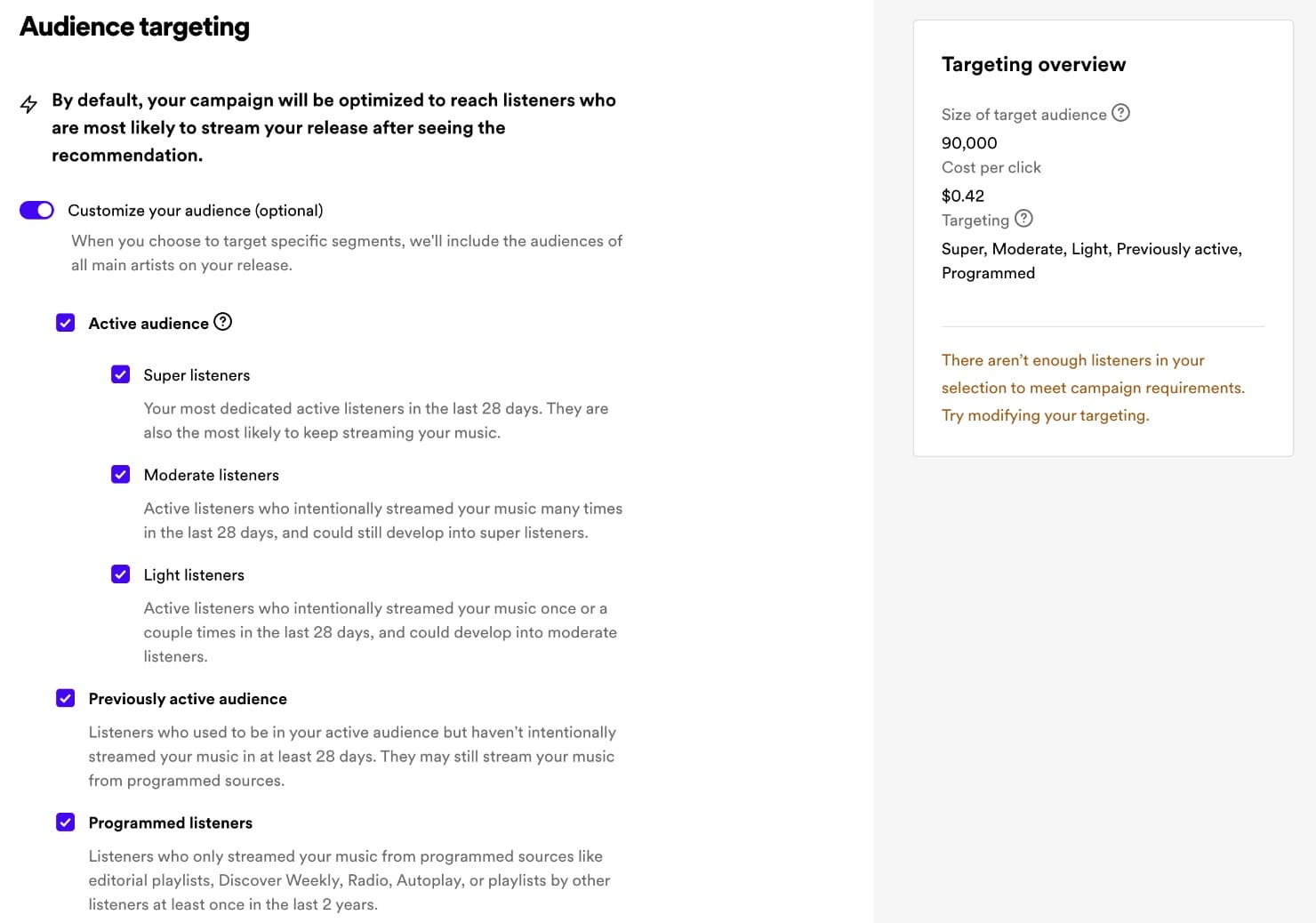Click the Targeting overview panel heading
This screenshot has height=923, width=1316.
[x=1033, y=64]
